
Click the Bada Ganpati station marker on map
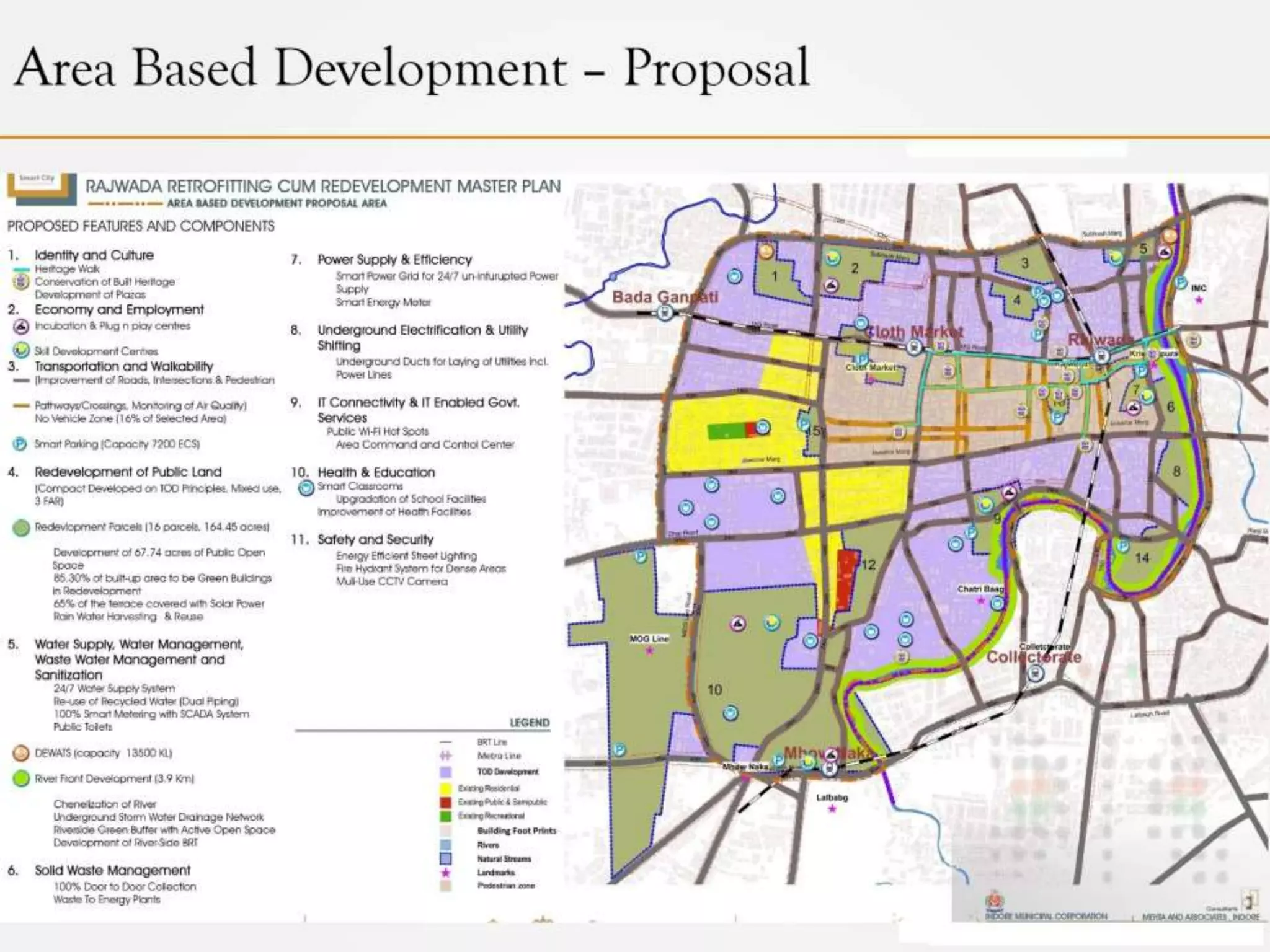point(665,314)
